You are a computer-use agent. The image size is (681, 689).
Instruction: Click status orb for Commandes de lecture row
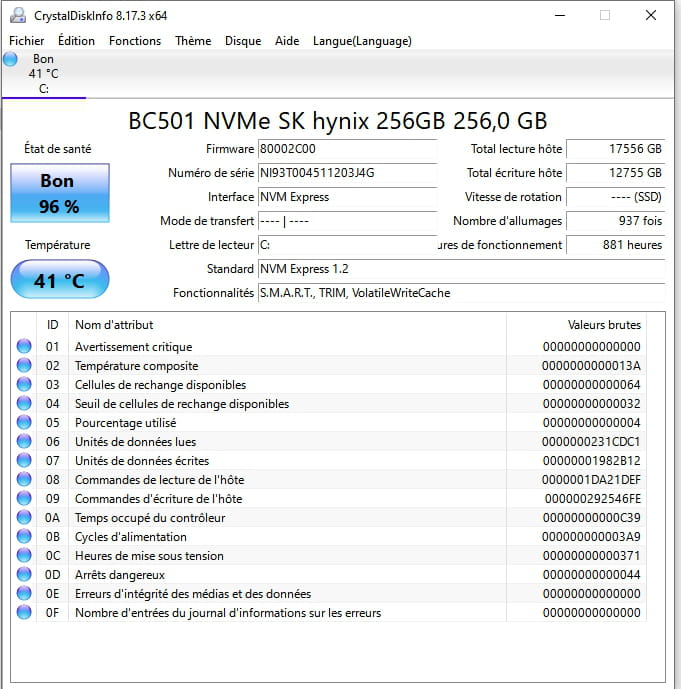[x=24, y=479]
